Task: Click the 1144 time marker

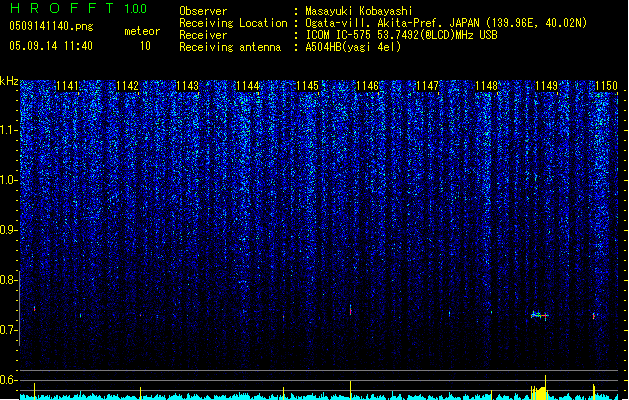Action: pos(248,86)
